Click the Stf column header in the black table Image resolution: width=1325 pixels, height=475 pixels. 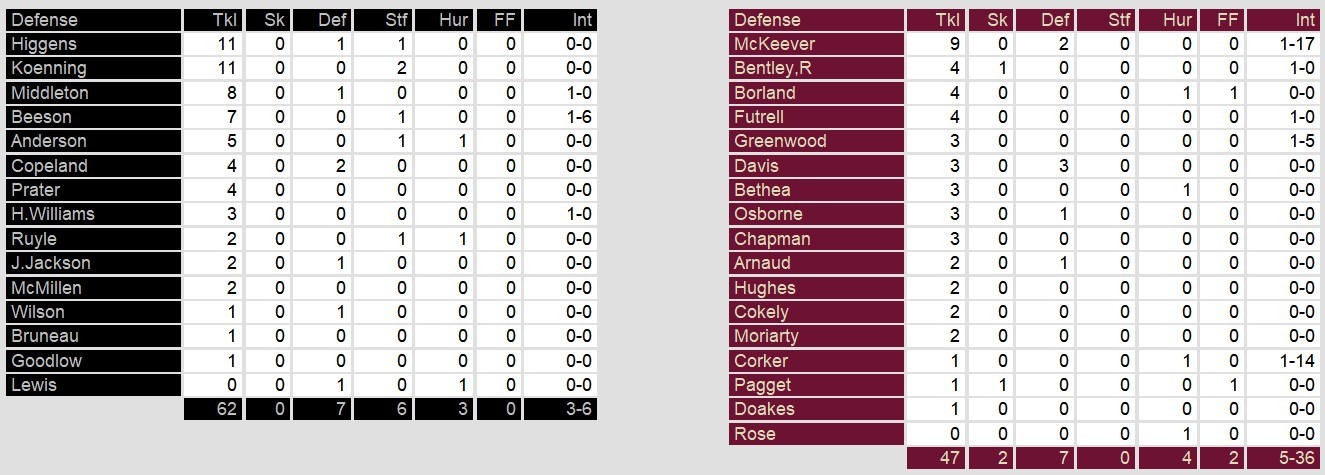383,20
